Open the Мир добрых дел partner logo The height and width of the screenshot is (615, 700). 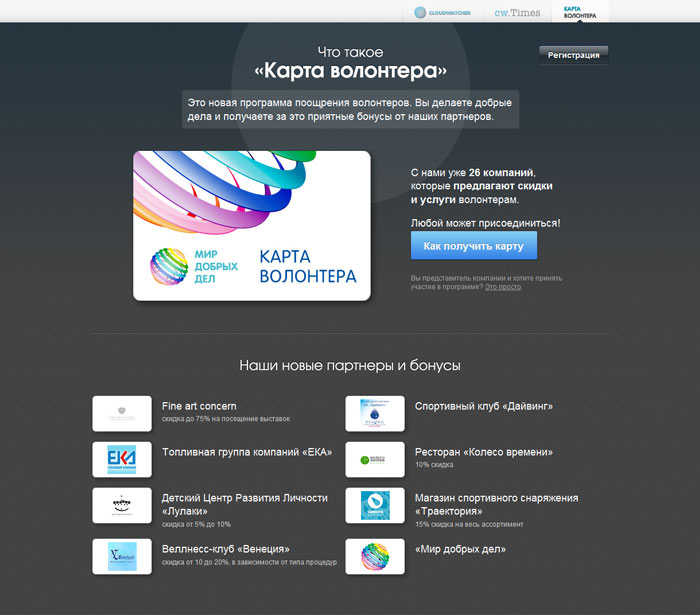tap(375, 556)
